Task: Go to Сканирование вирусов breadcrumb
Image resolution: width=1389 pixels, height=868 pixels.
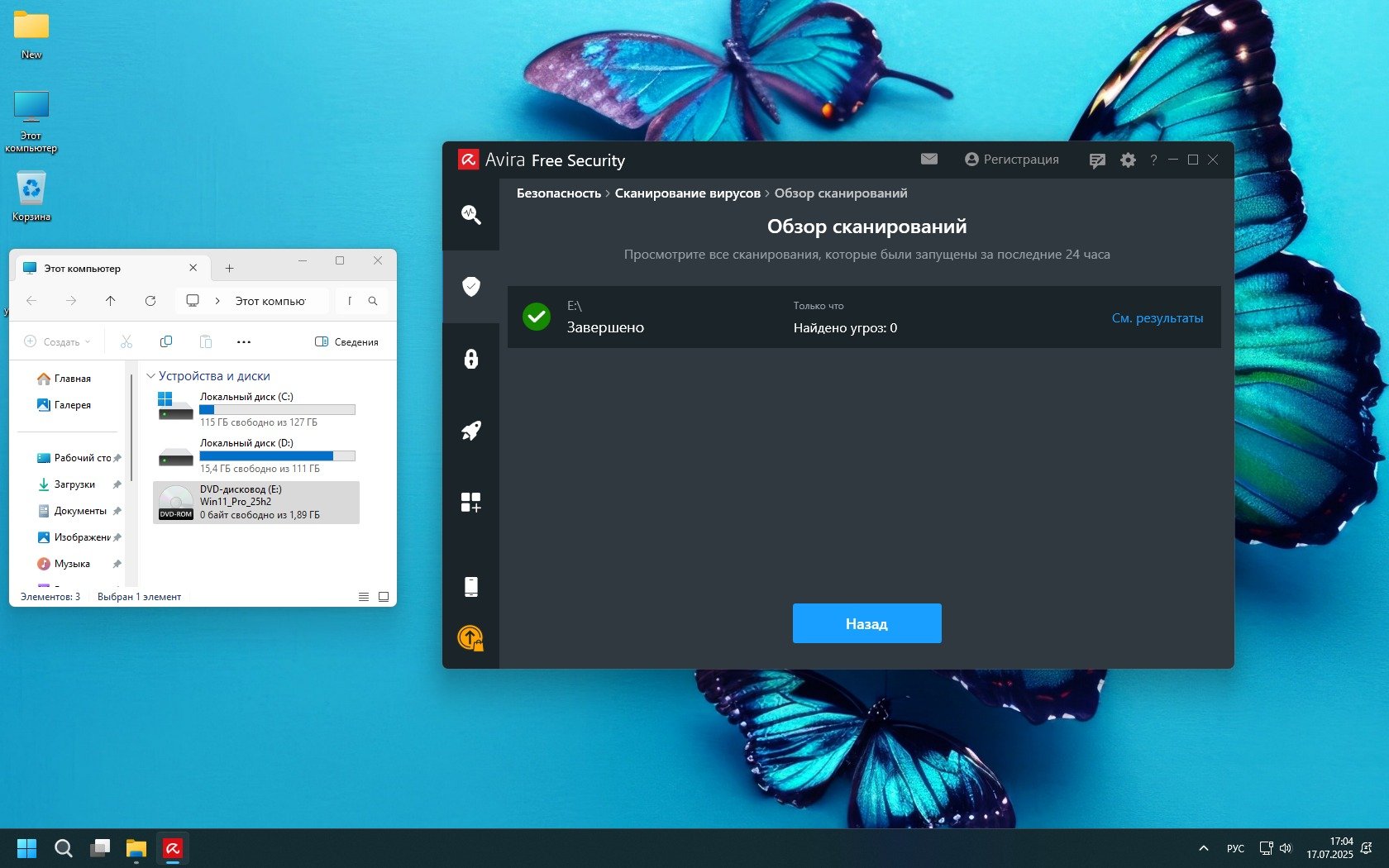Action: pos(687,193)
